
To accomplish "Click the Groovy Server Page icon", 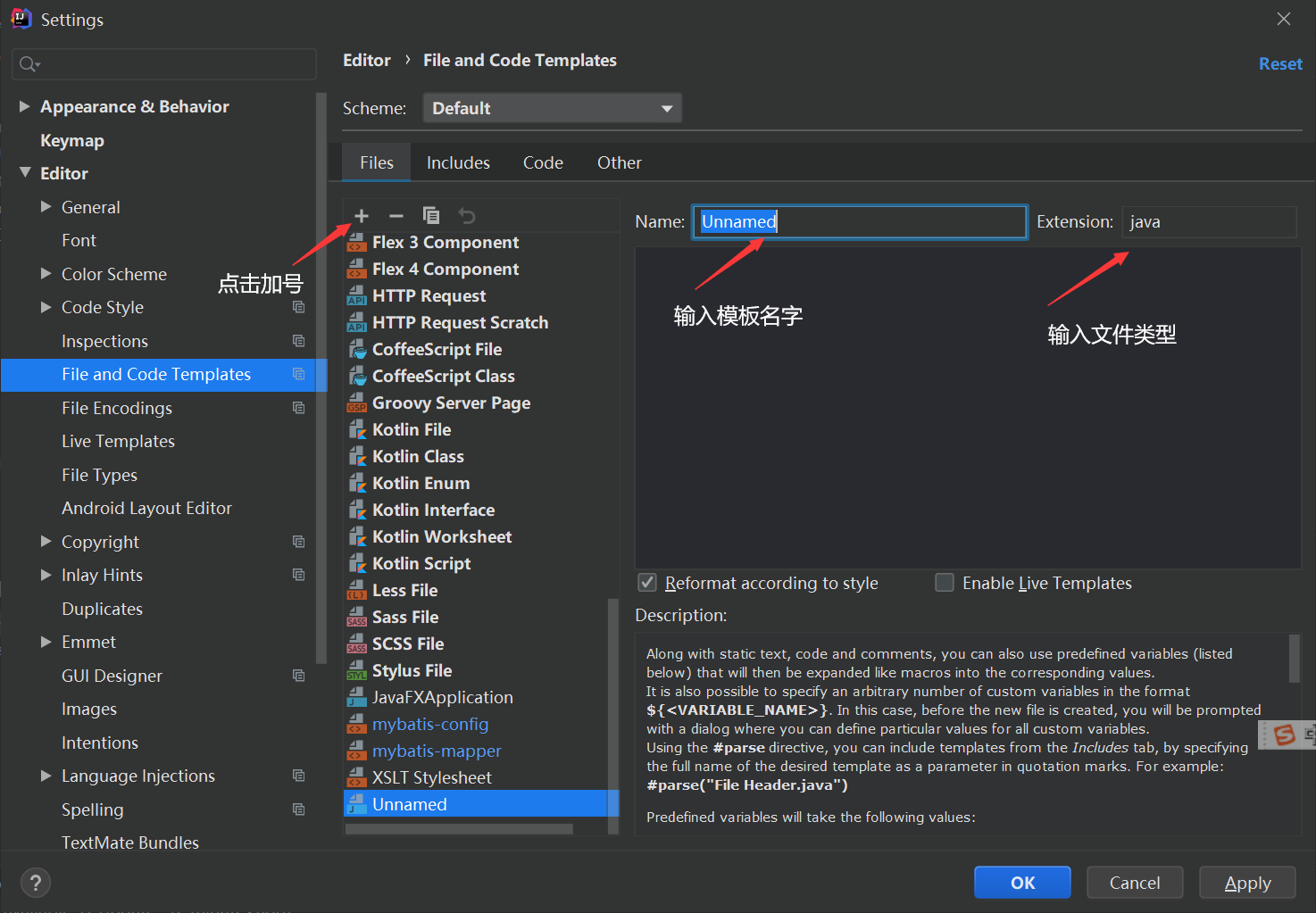I will 357,403.
